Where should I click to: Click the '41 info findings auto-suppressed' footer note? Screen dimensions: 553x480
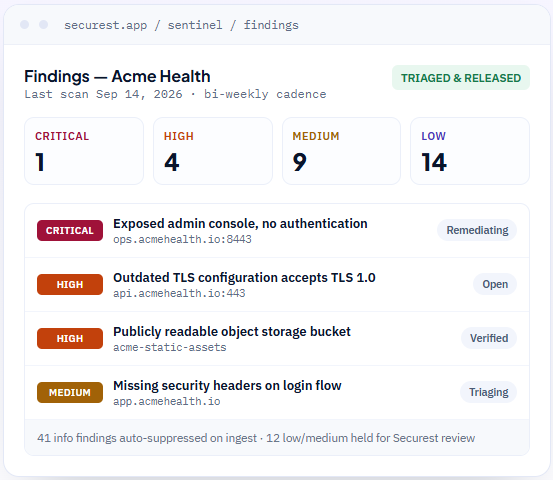tap(256, 438)
